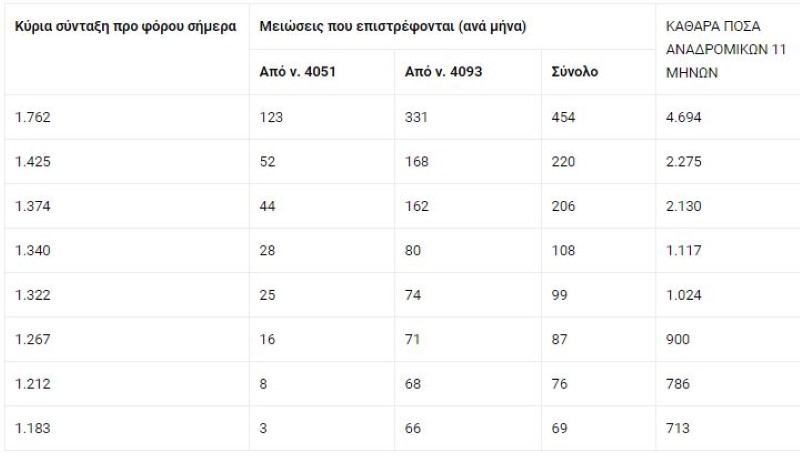The image size is (800, 460).
Task: Click the 1.425 pension cell
Action: tap(33, 162)
